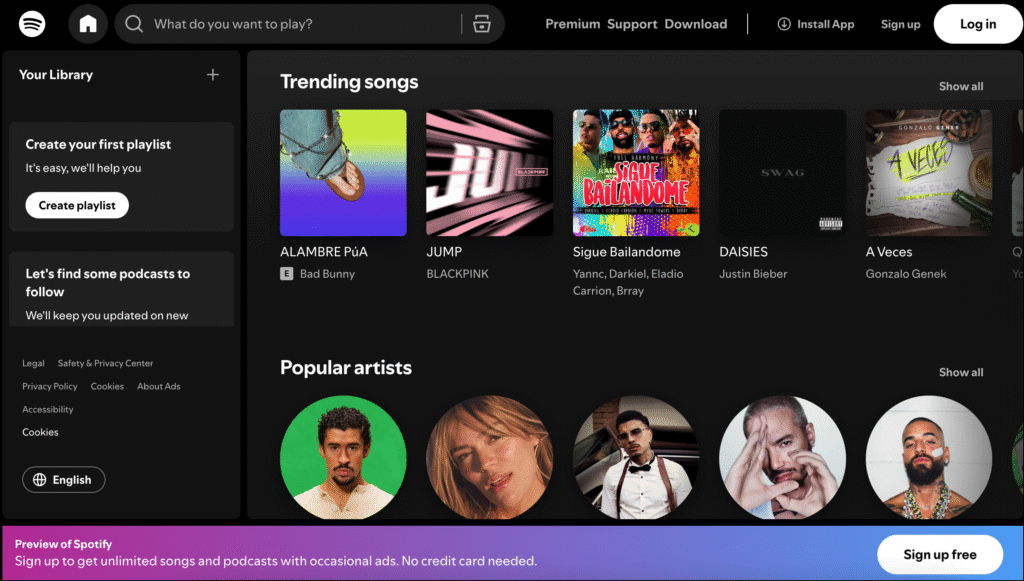Screen dimensions: 1024x581
Task: Open the language selector globe icon
Action: 38,479
